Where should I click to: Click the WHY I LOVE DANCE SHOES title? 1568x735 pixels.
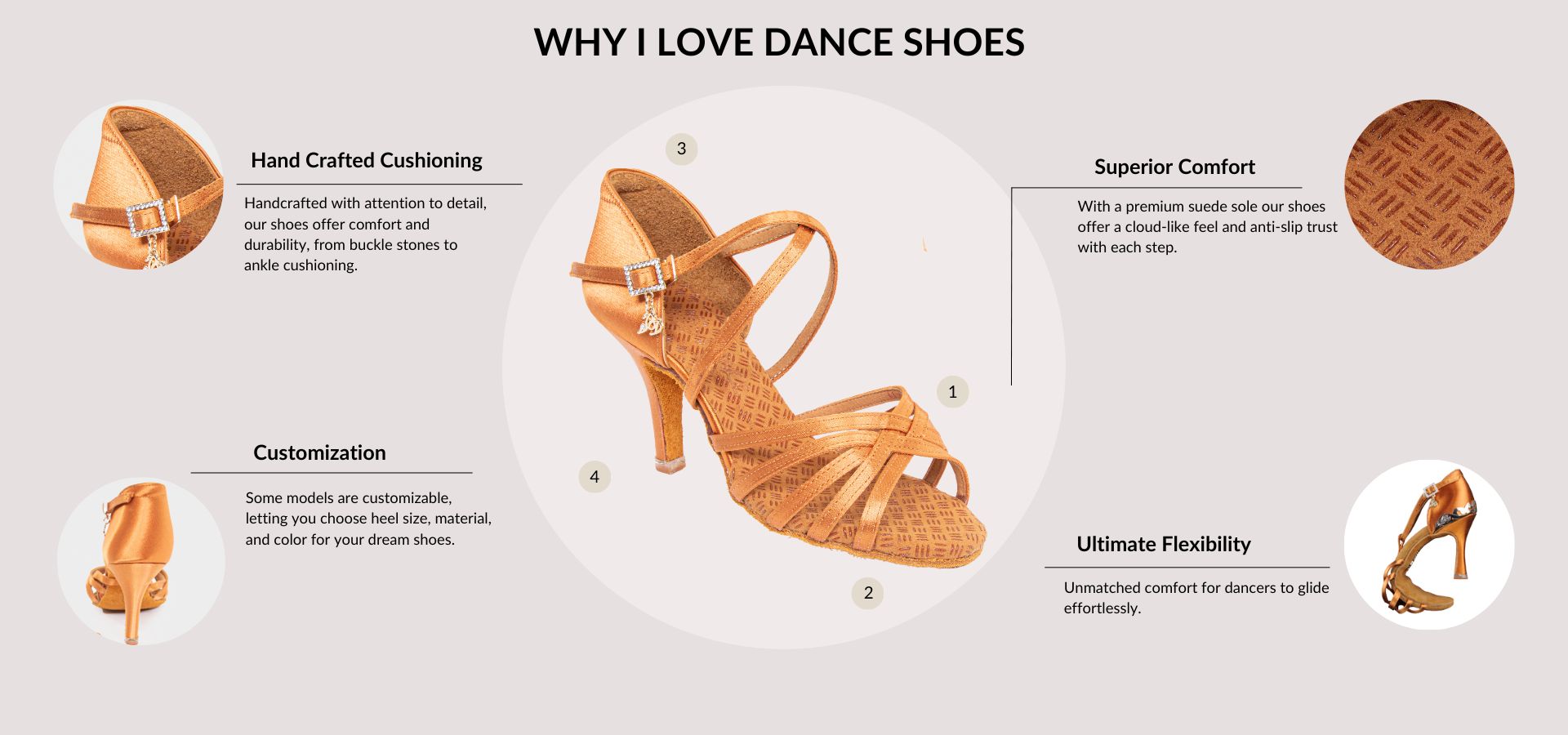pos(779,42)
